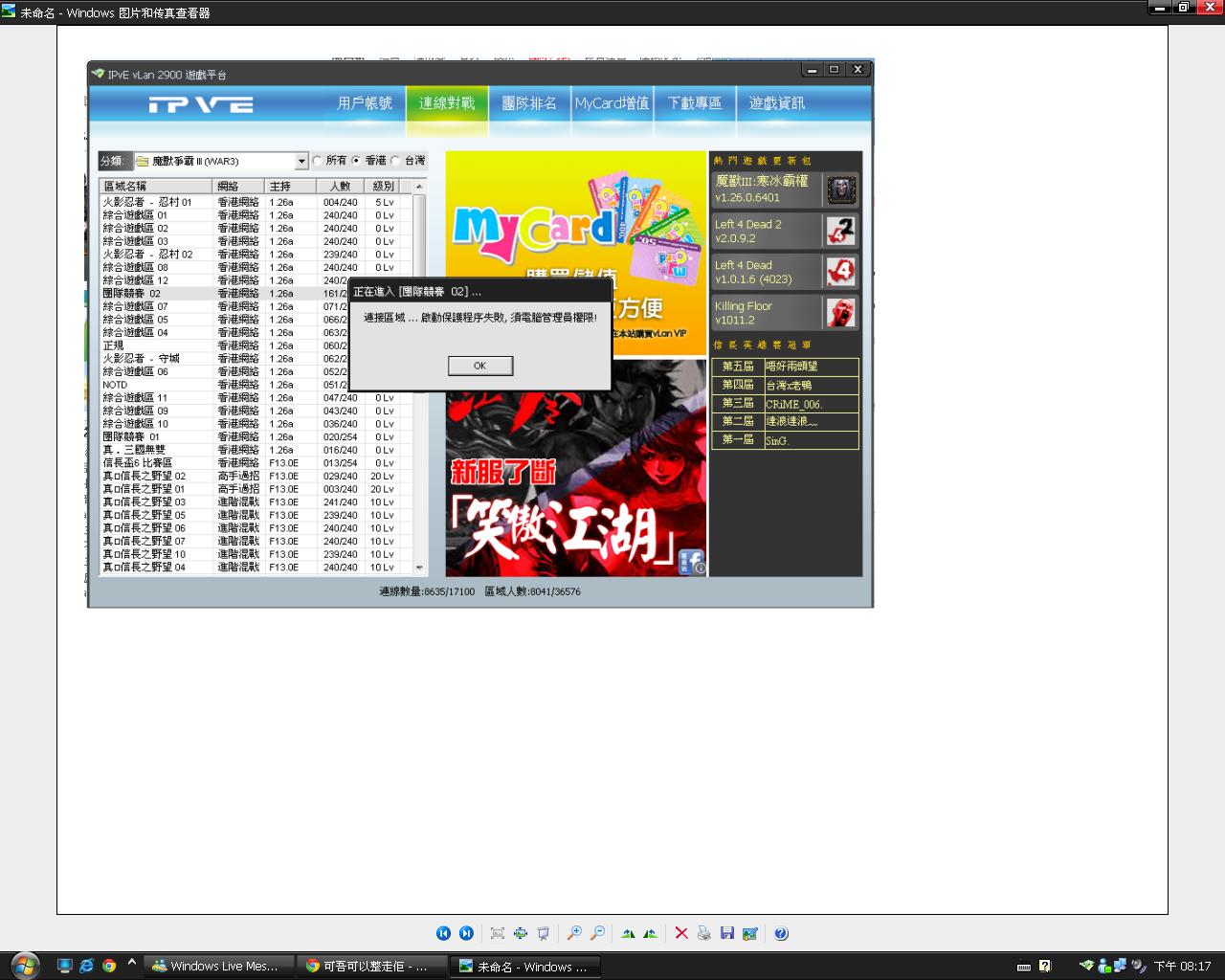Click the Left 4 Dead v1.0.1.6 game icon
This screenshot has height=980, width=1225.
click(841, 272)
